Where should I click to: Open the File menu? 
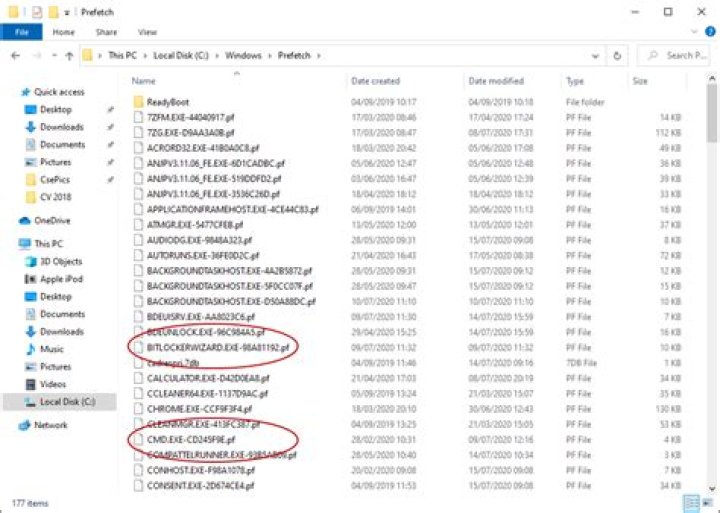click(x=21, y=32)
